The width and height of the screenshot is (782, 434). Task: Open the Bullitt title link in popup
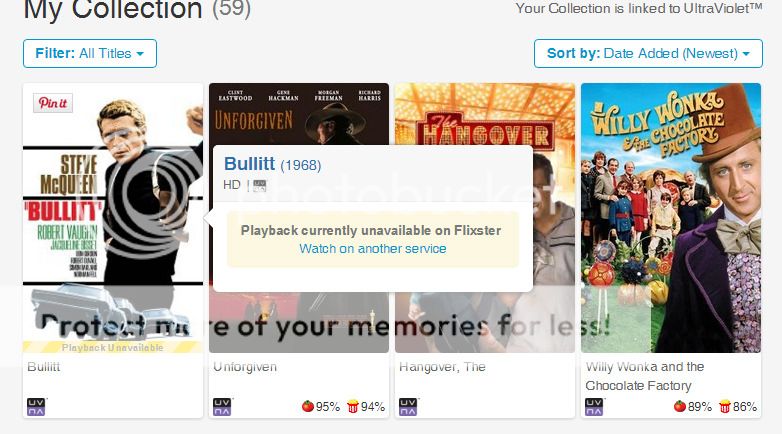click(x=249, y=164)
